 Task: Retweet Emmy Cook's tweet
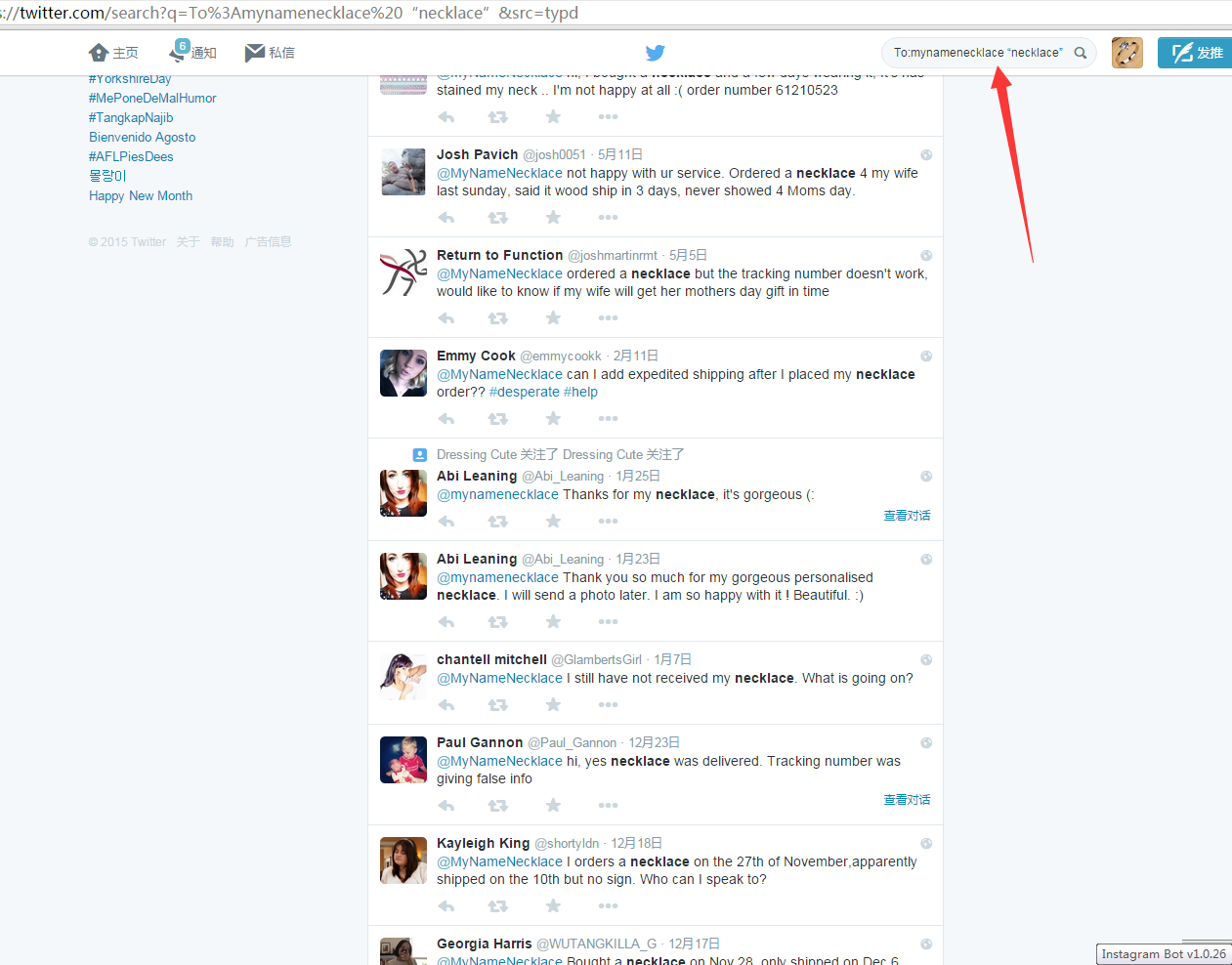498,419
